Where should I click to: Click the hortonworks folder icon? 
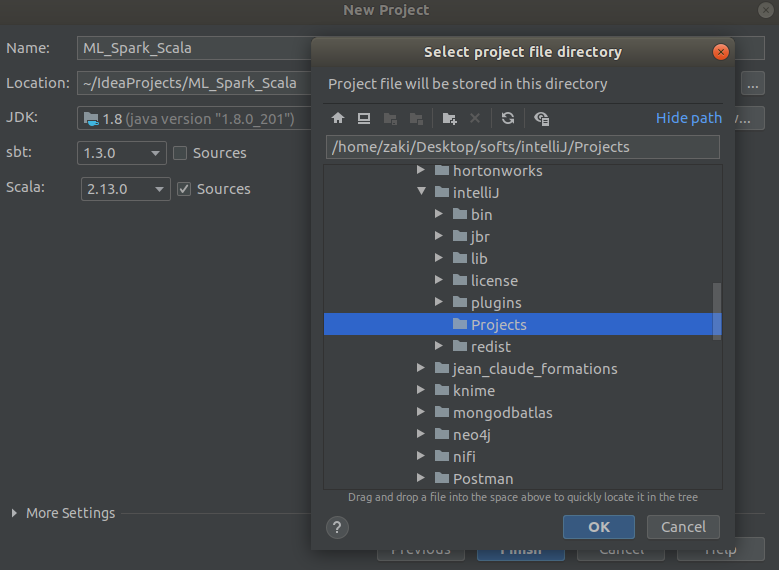pyautogui.click(x=442, y=170)
